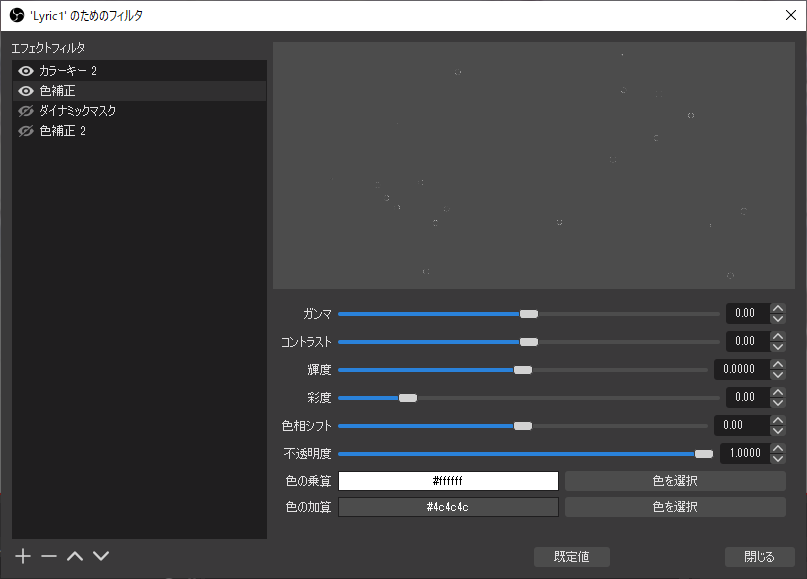Open 色を選択 for 色の乗算

click(x=675, y=481)
